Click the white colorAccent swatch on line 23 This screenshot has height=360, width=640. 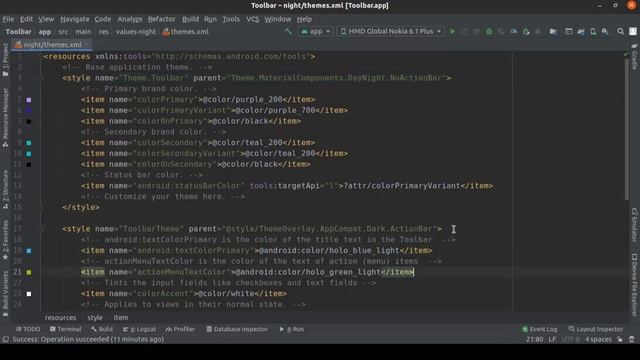[x=29, y=294]
